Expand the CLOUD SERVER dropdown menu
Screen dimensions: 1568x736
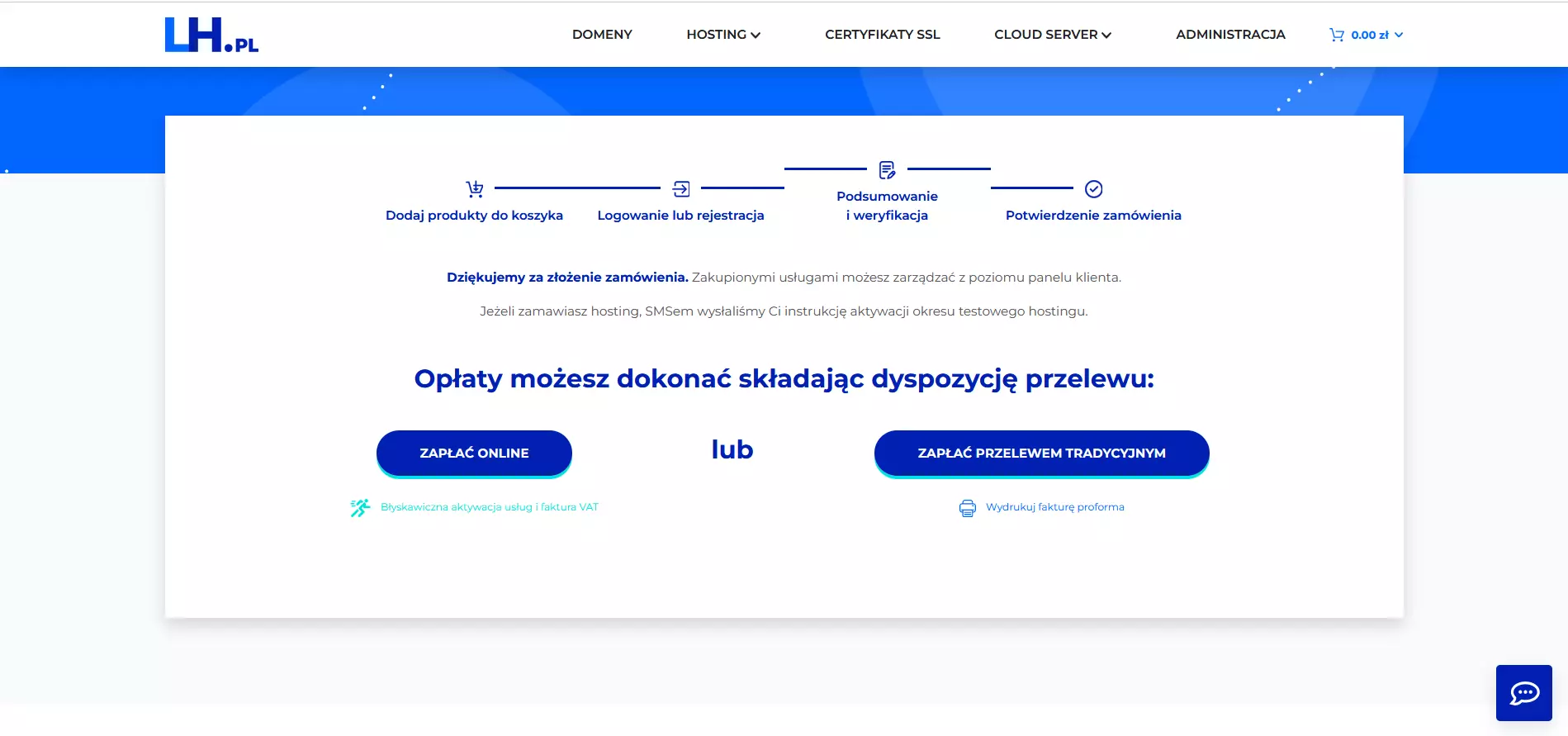[1053, 35]
